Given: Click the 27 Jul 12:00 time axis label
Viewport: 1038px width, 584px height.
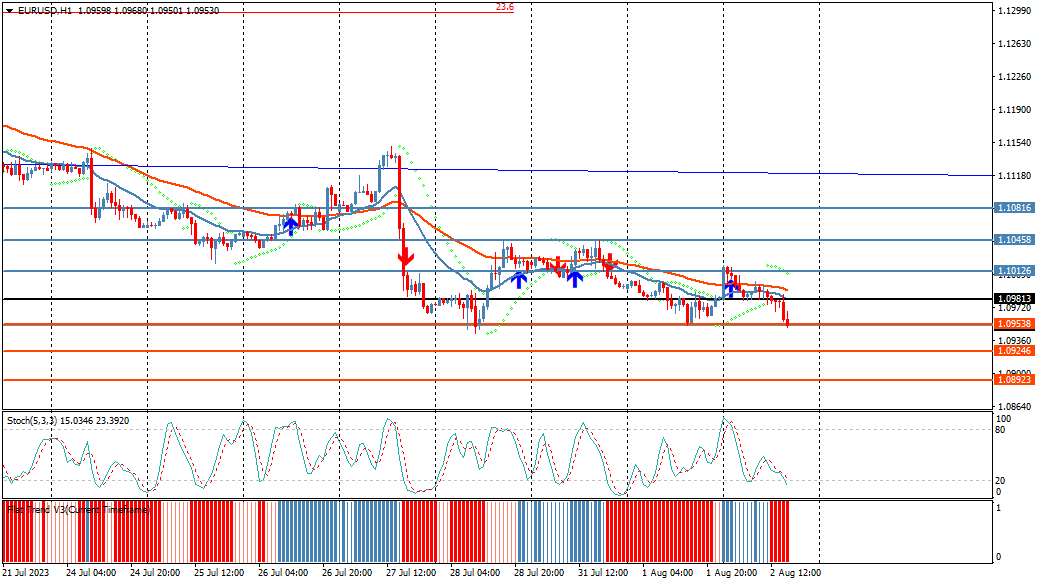Looking at the screenshot, I should click(x=411, y=573).
